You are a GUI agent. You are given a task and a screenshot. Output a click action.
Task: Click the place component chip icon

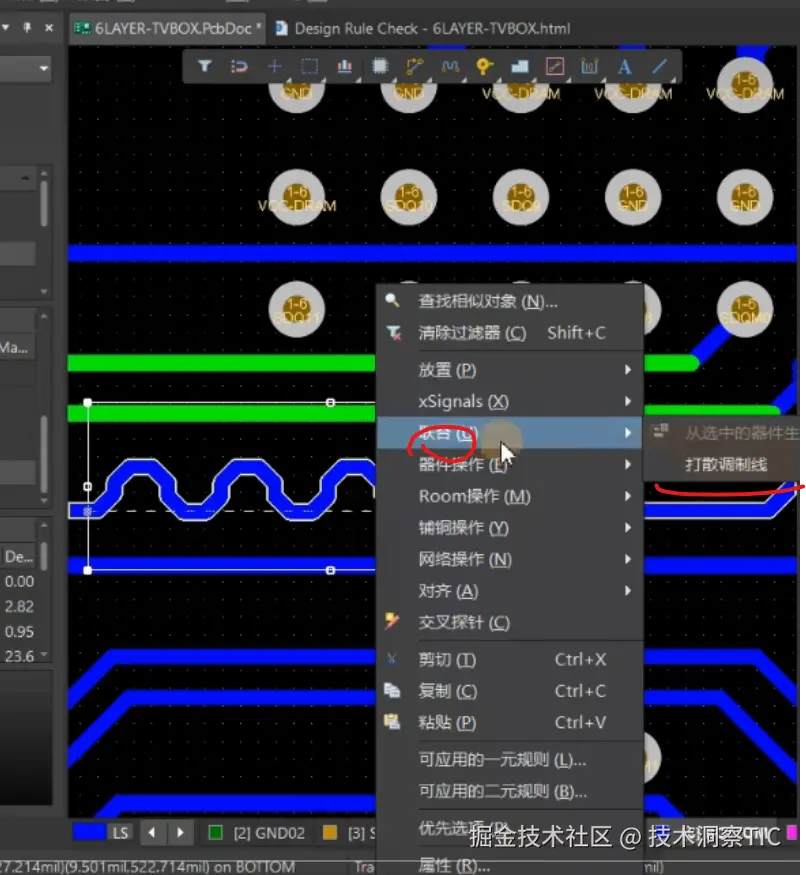pos(380,66)
